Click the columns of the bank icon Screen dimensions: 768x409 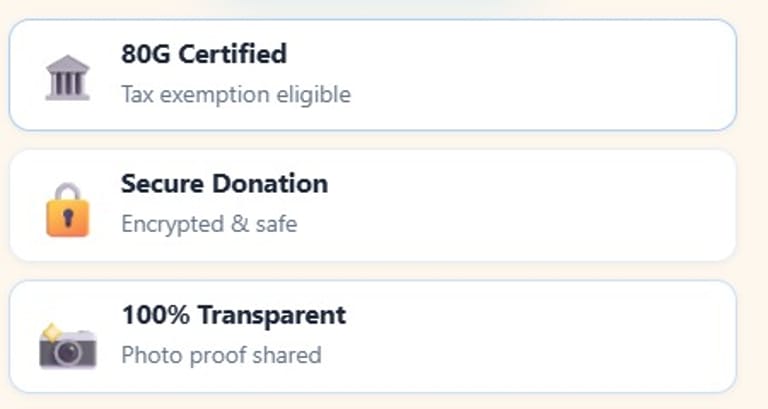[67, 81]
